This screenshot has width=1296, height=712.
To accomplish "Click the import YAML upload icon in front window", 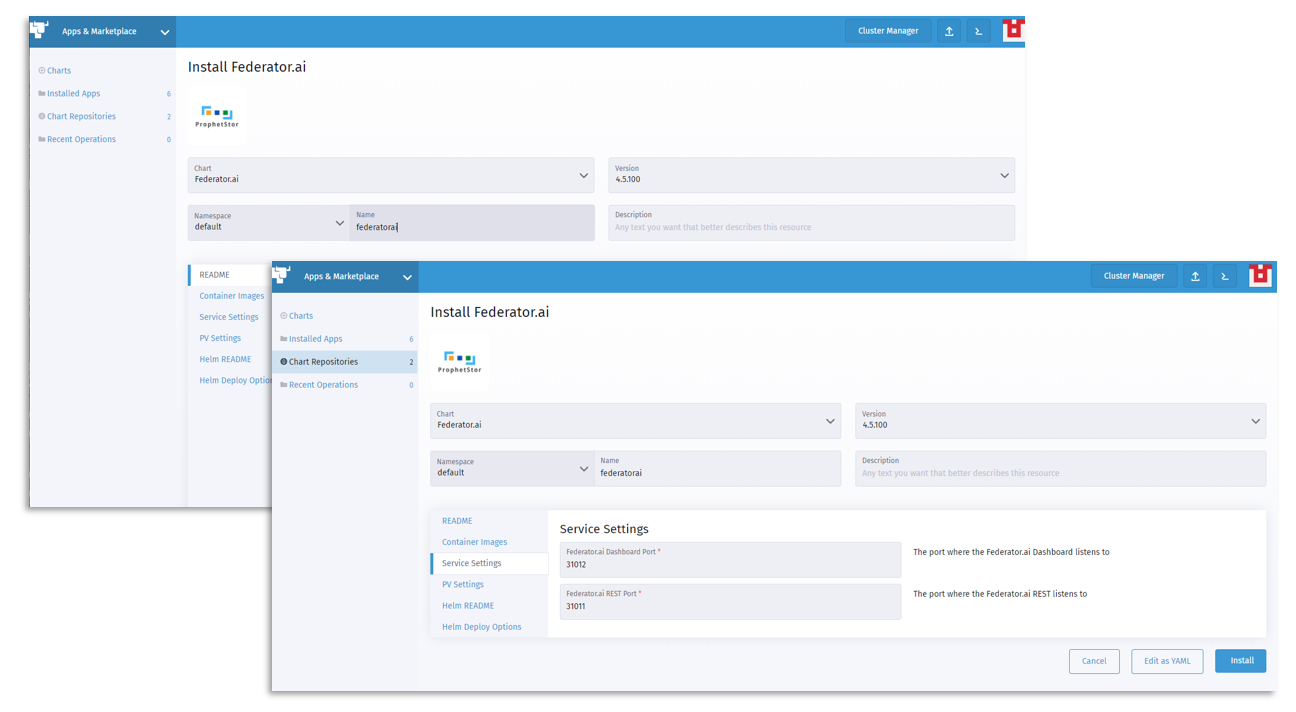I will point(1195,277).
